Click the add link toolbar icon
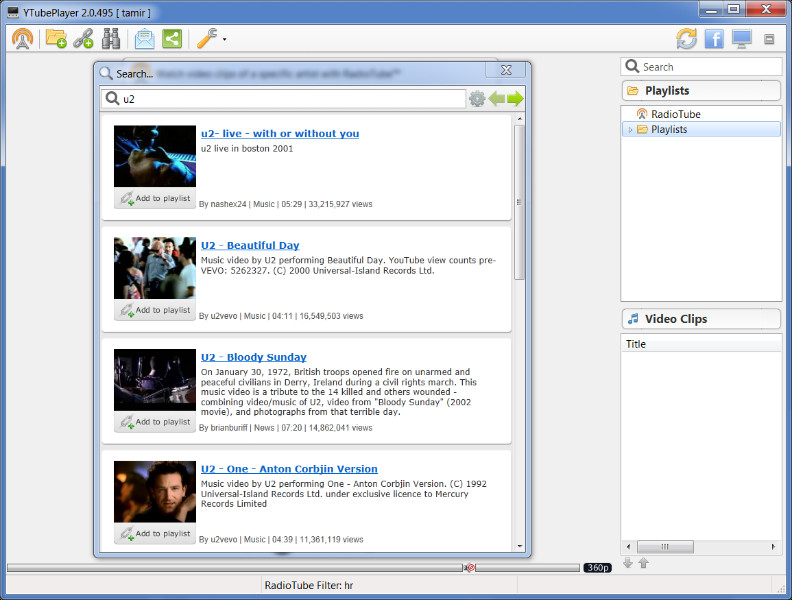Viewport: 792px width, 600px height. tap(83, 38)
